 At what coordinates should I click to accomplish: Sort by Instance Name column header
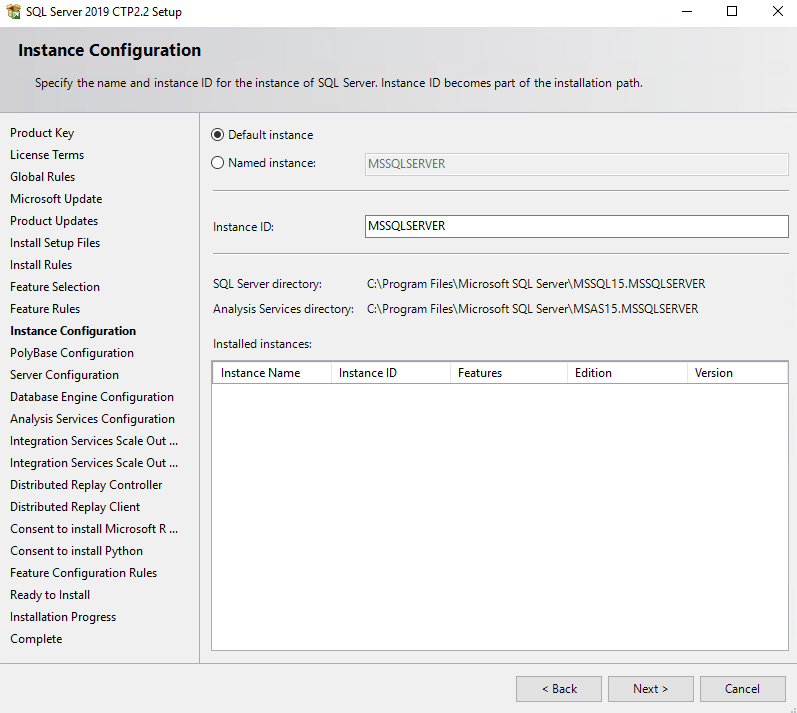(272, 373)
